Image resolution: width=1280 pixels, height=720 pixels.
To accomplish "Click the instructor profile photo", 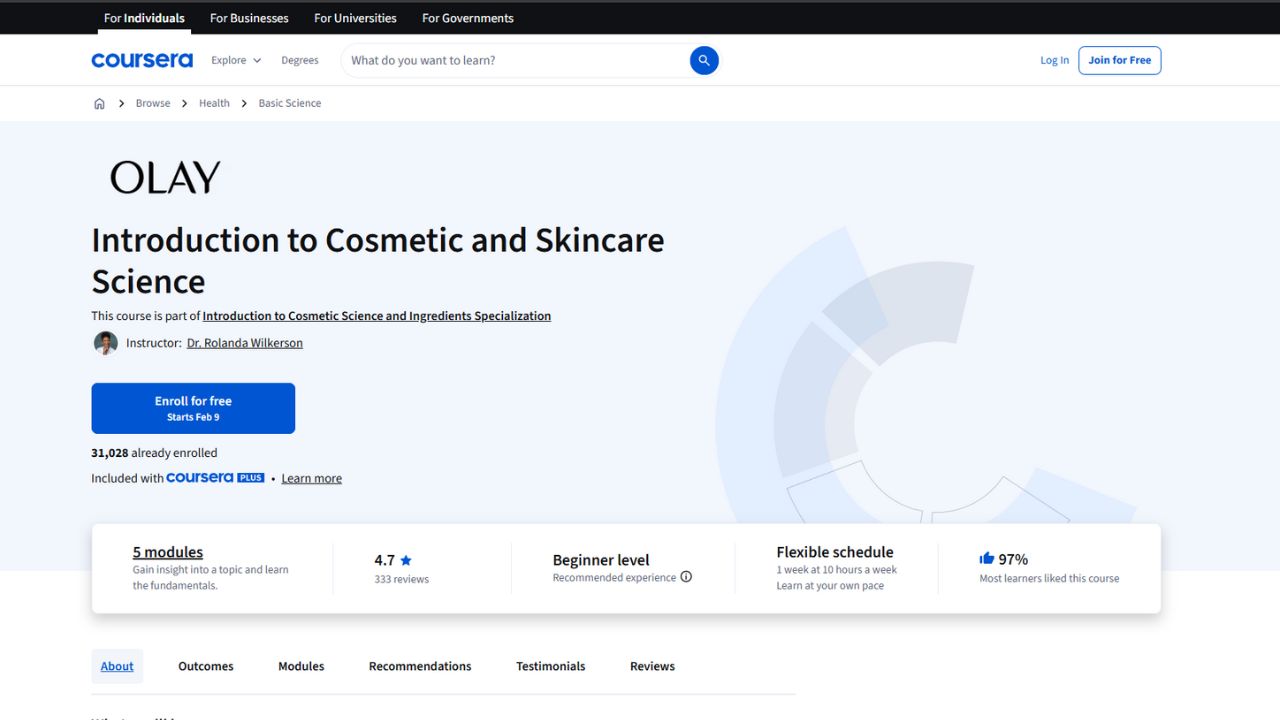I will (x=105, y=342).
